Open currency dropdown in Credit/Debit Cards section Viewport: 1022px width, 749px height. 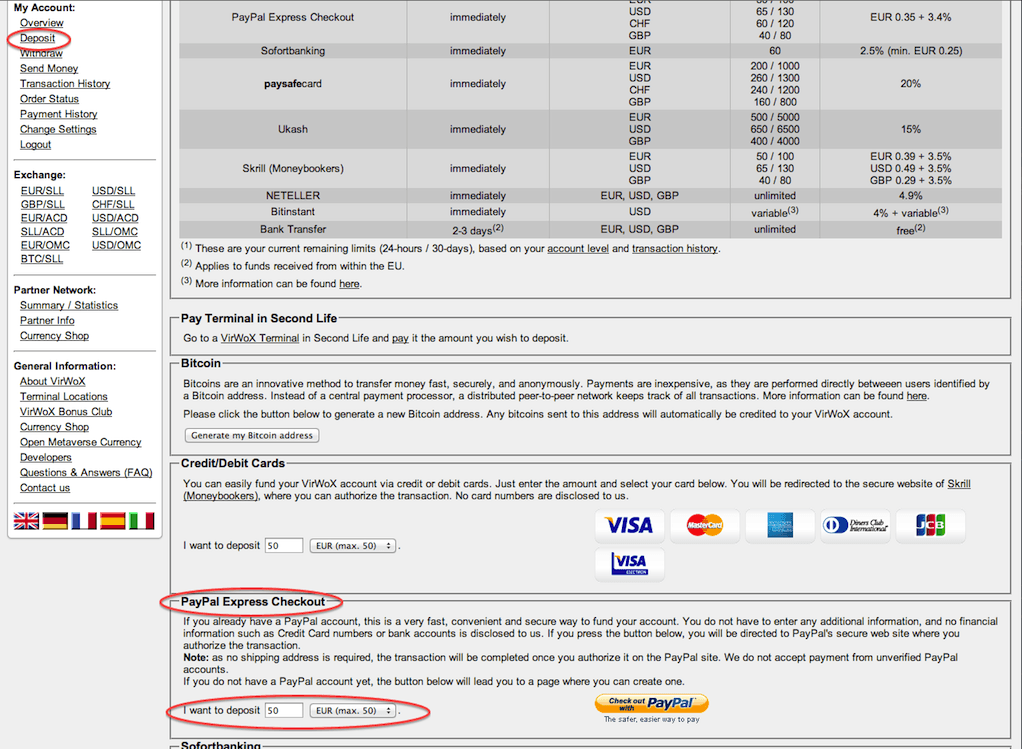click(353, 546)
